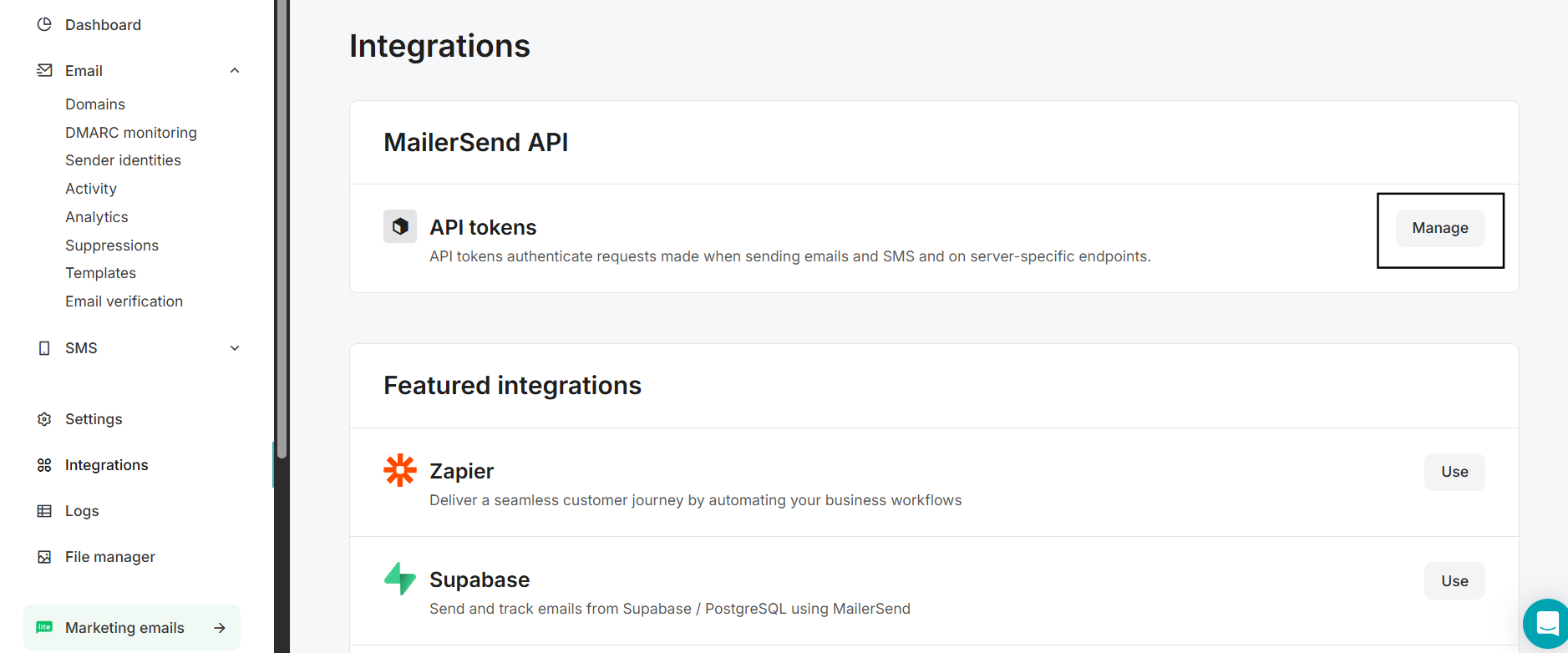This screenshot has width=1568, height=653.
Task: Go to Domains
Action: coord(95,104)
